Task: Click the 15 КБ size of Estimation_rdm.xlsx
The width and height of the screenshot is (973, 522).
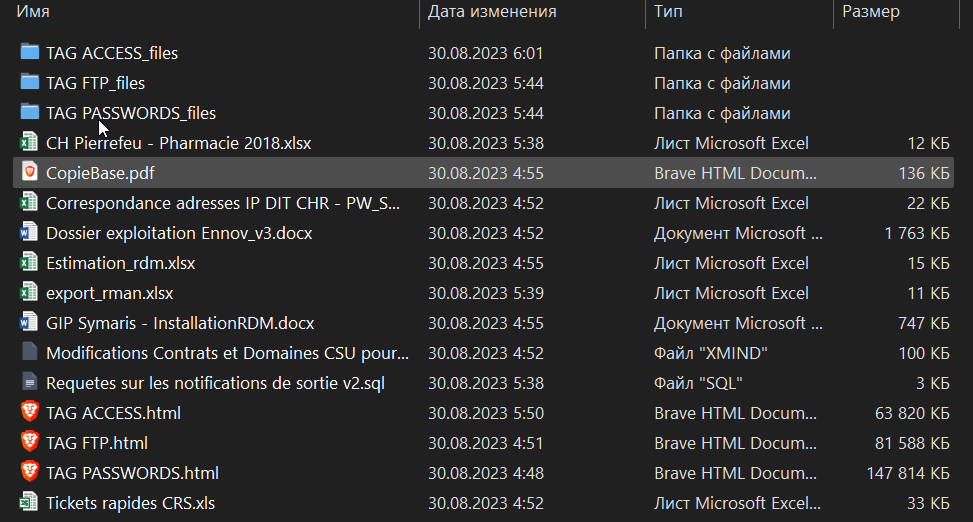Action: [x=928, y=263]
